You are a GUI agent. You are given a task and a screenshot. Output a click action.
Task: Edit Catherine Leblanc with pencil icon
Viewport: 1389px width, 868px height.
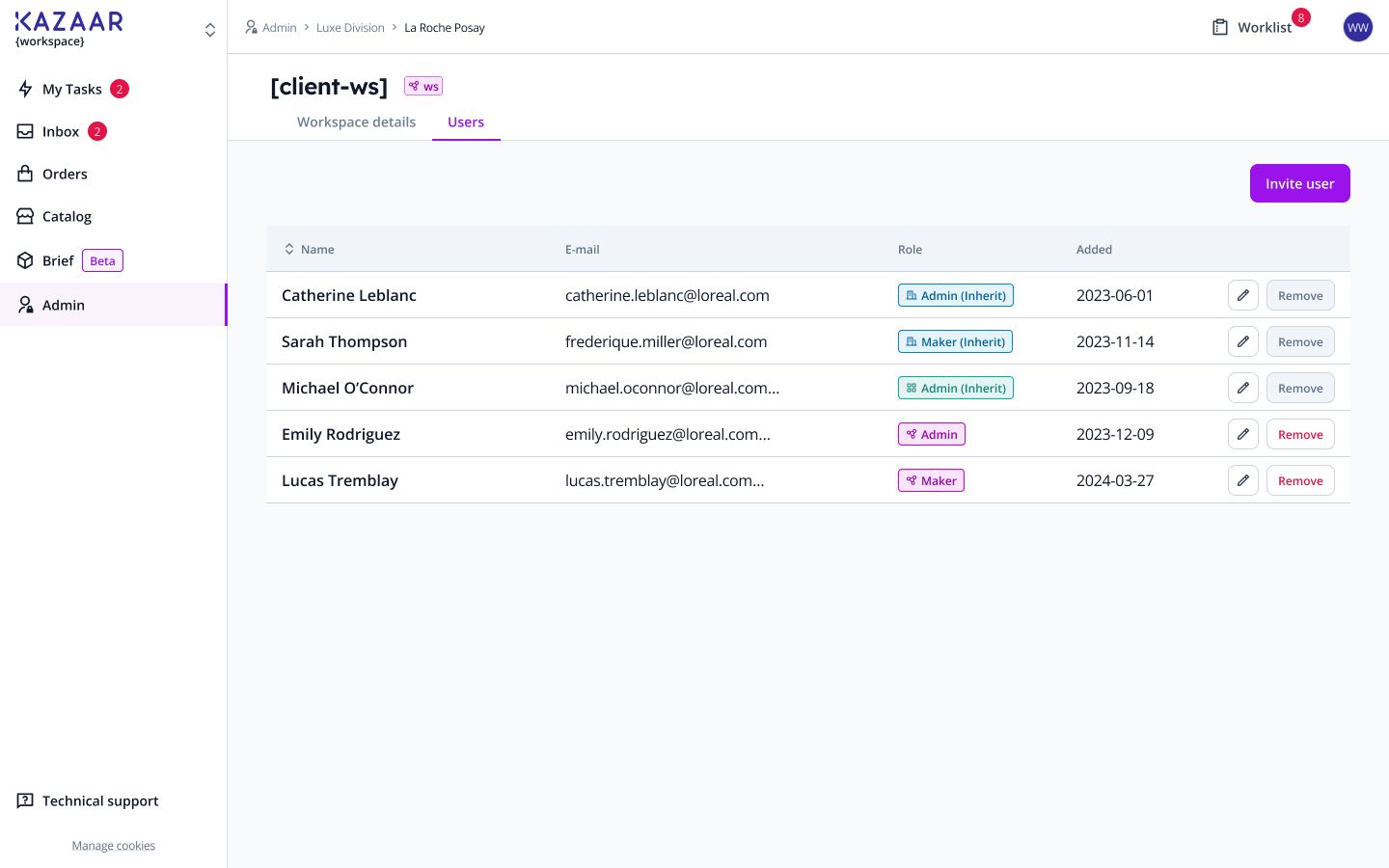[x=1243, y=295]
